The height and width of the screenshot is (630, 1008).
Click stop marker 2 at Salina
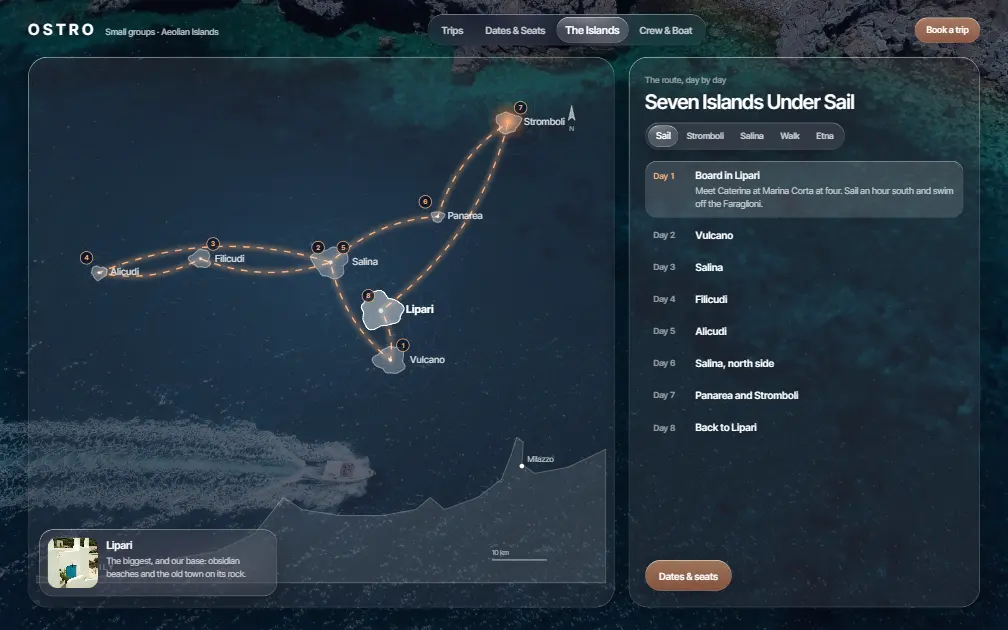click(x=318, y=248)
